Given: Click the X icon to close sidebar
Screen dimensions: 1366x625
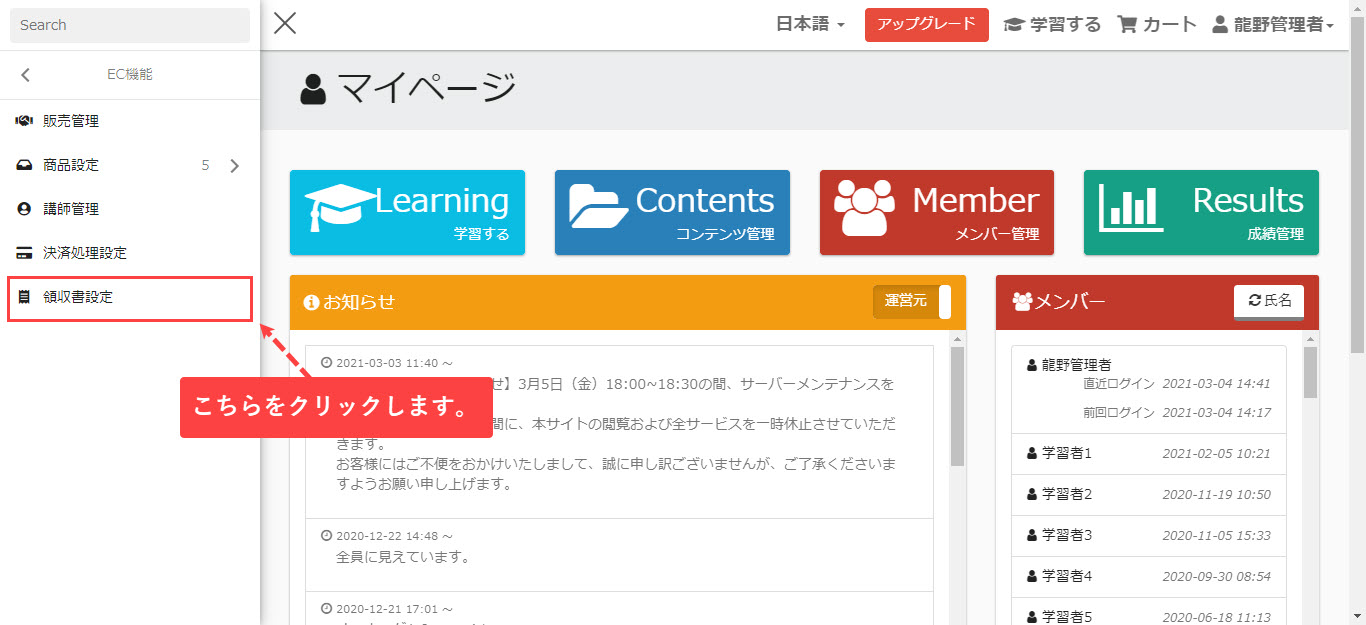Looking at the screenshot, I should click(x=285, y=24).
